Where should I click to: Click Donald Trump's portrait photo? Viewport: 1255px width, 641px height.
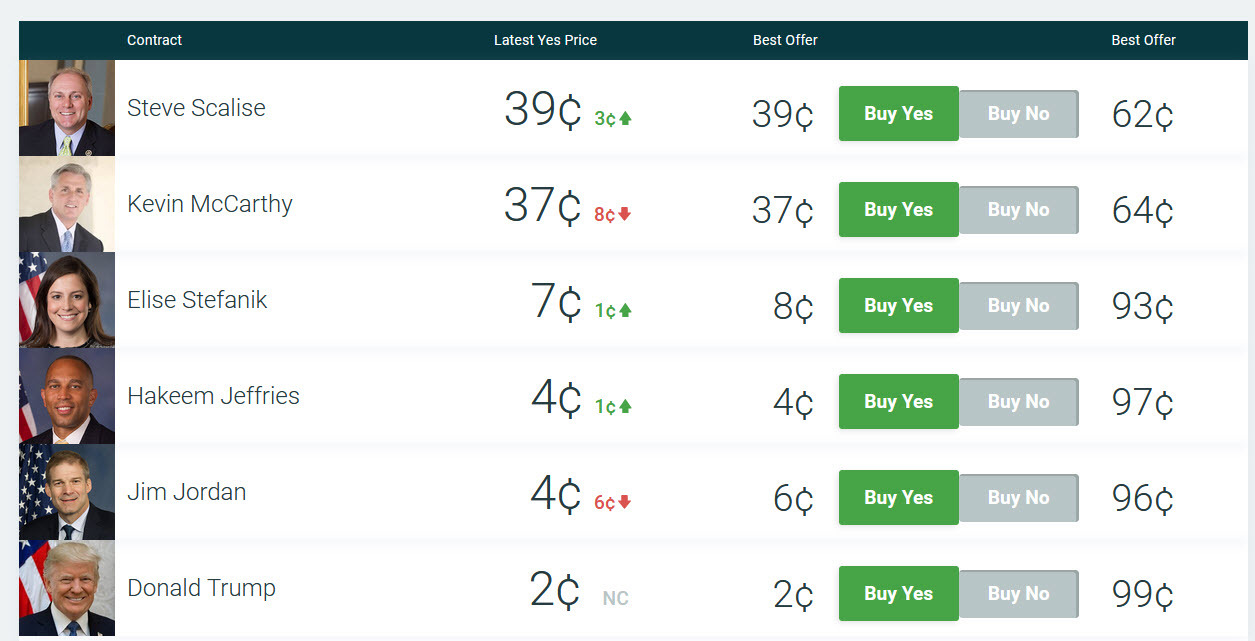tap(67, 588)
